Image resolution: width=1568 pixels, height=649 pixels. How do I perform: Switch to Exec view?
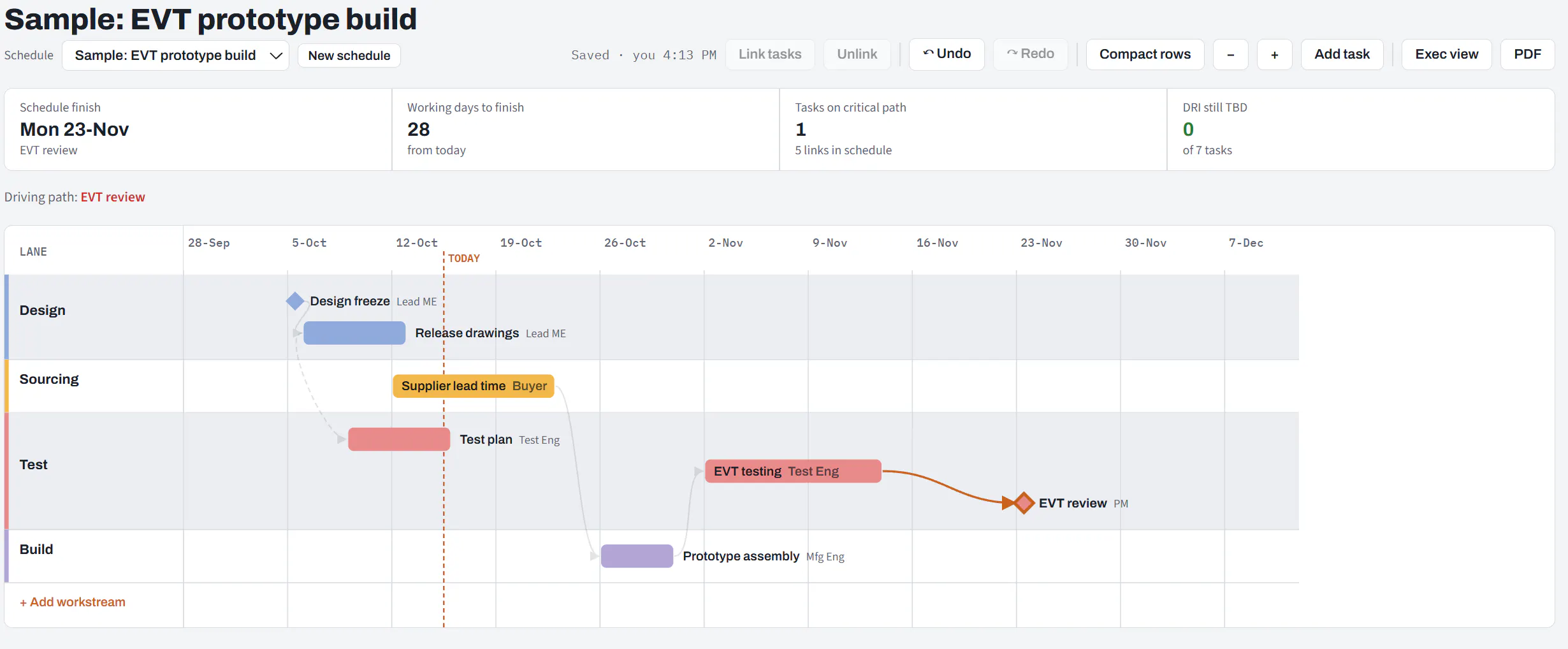1447,55
